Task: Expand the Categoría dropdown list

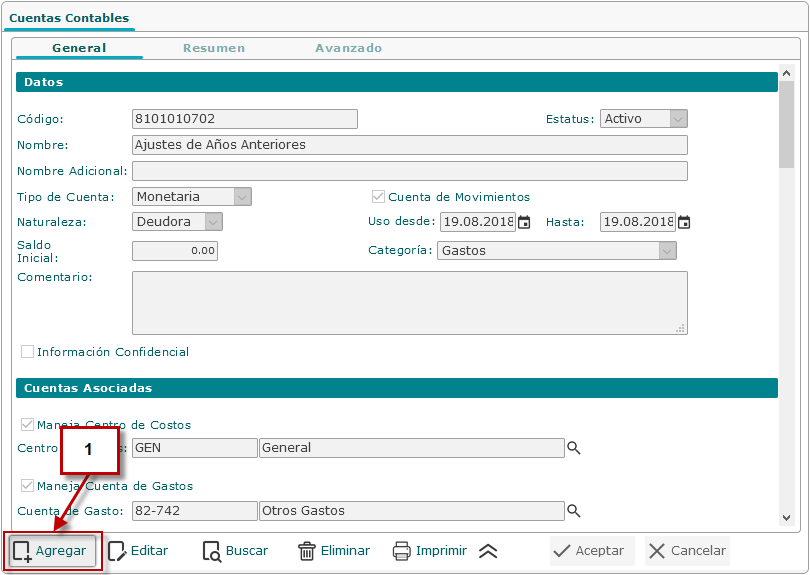Action: (x=667, y=251)
